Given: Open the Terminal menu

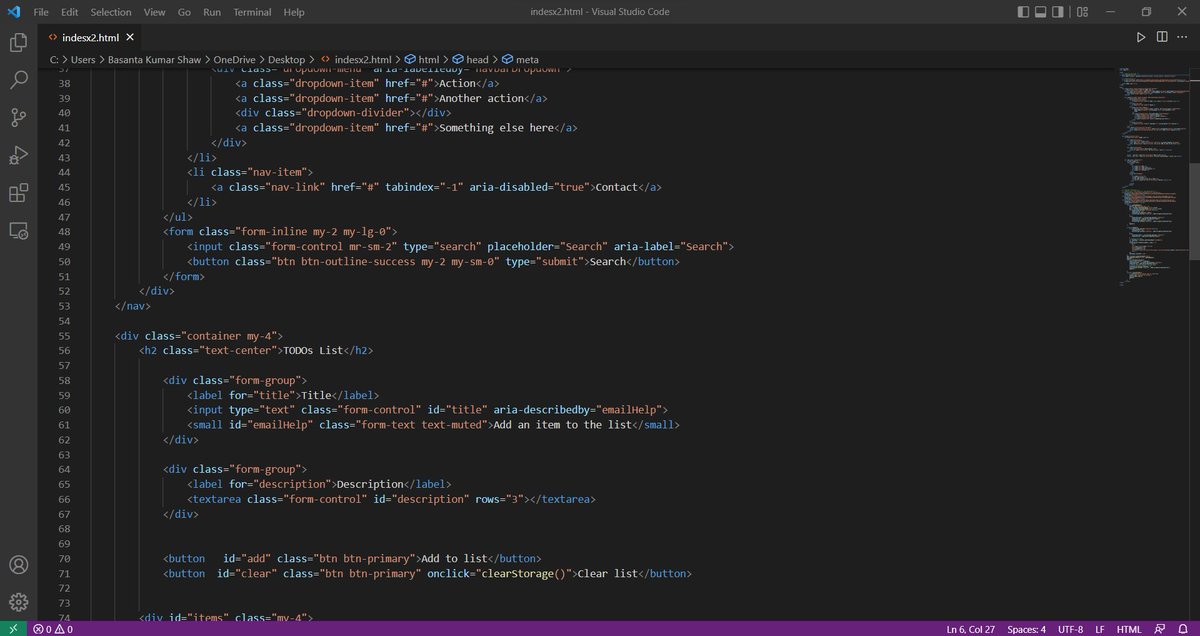Looking at the screenshot, I should point(252,12).
